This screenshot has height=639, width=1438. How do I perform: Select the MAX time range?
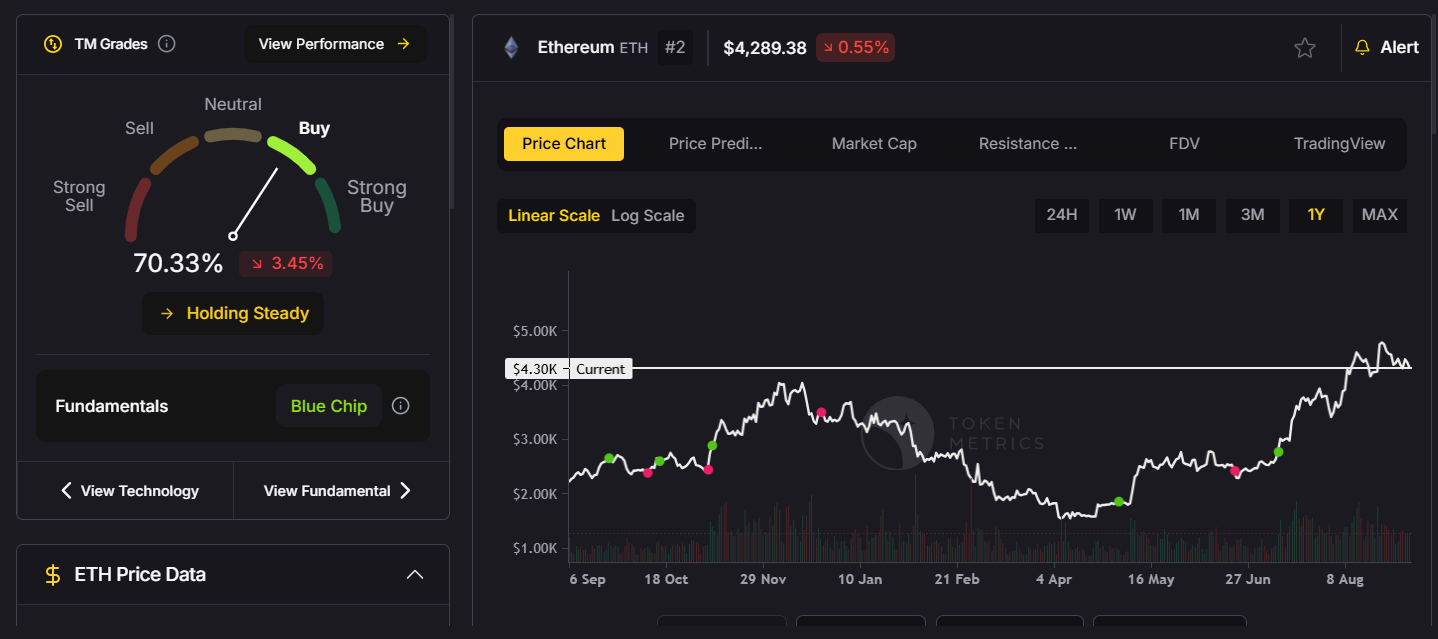tap(1380, 215)
